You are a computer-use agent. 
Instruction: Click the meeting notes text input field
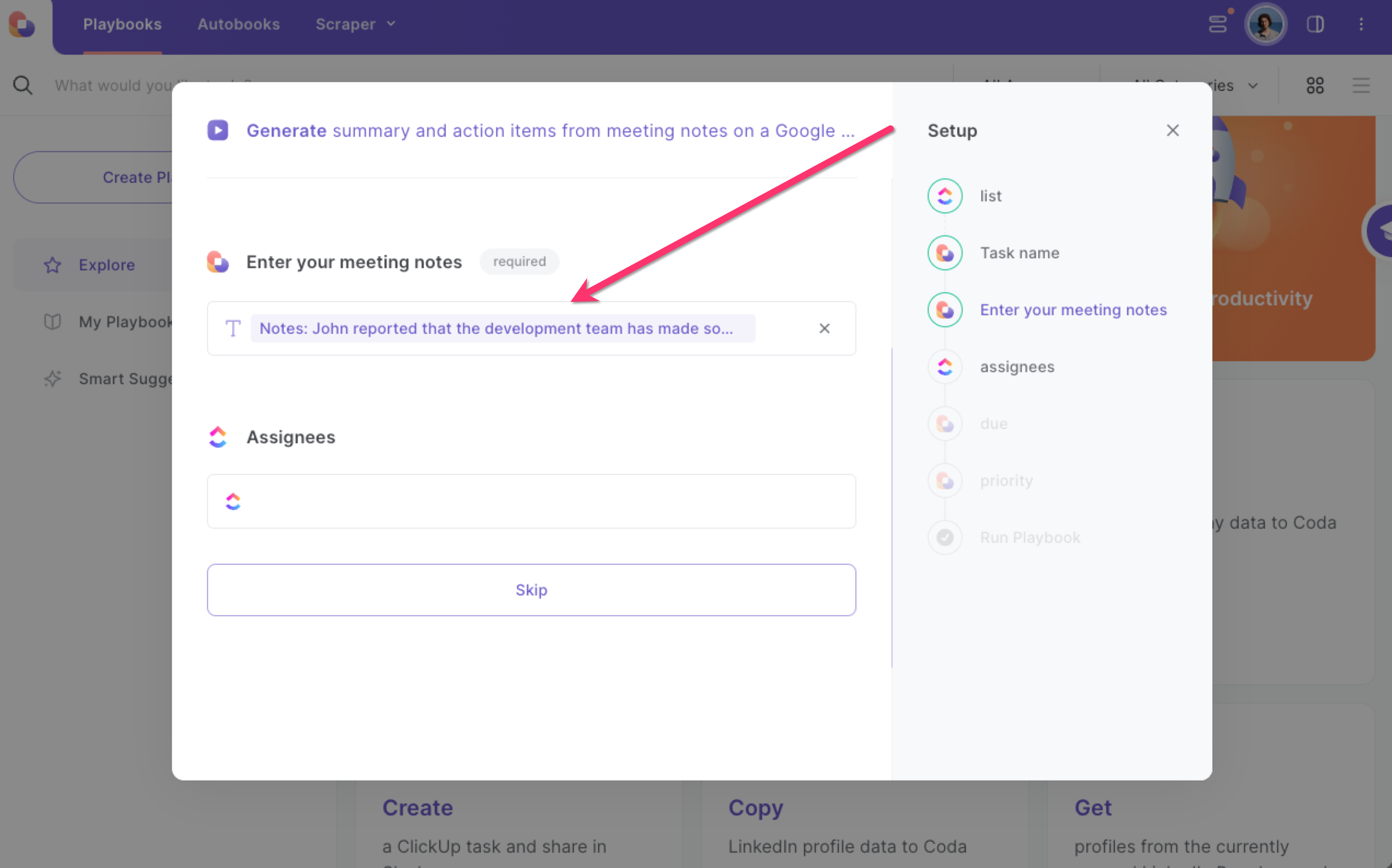531,328
